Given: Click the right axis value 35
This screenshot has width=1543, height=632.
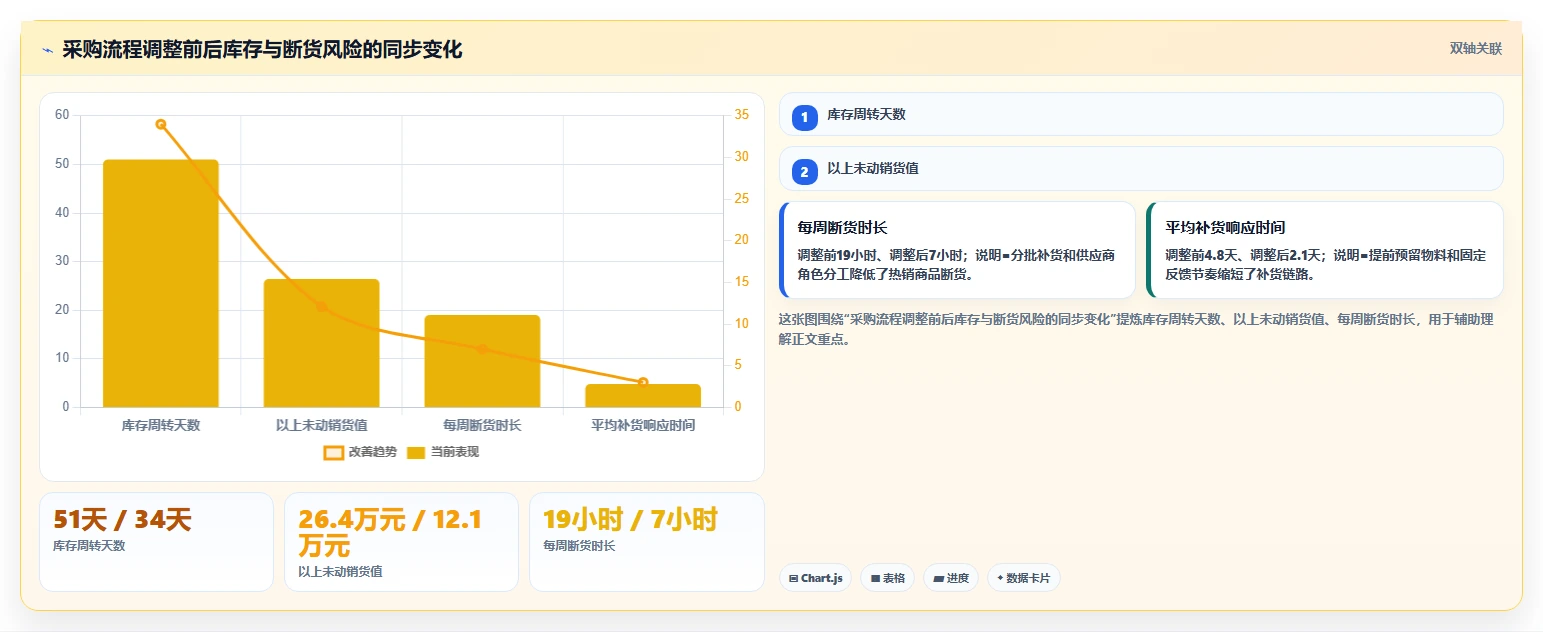Looking at the screenshot, I should click(x=741, y=115).
